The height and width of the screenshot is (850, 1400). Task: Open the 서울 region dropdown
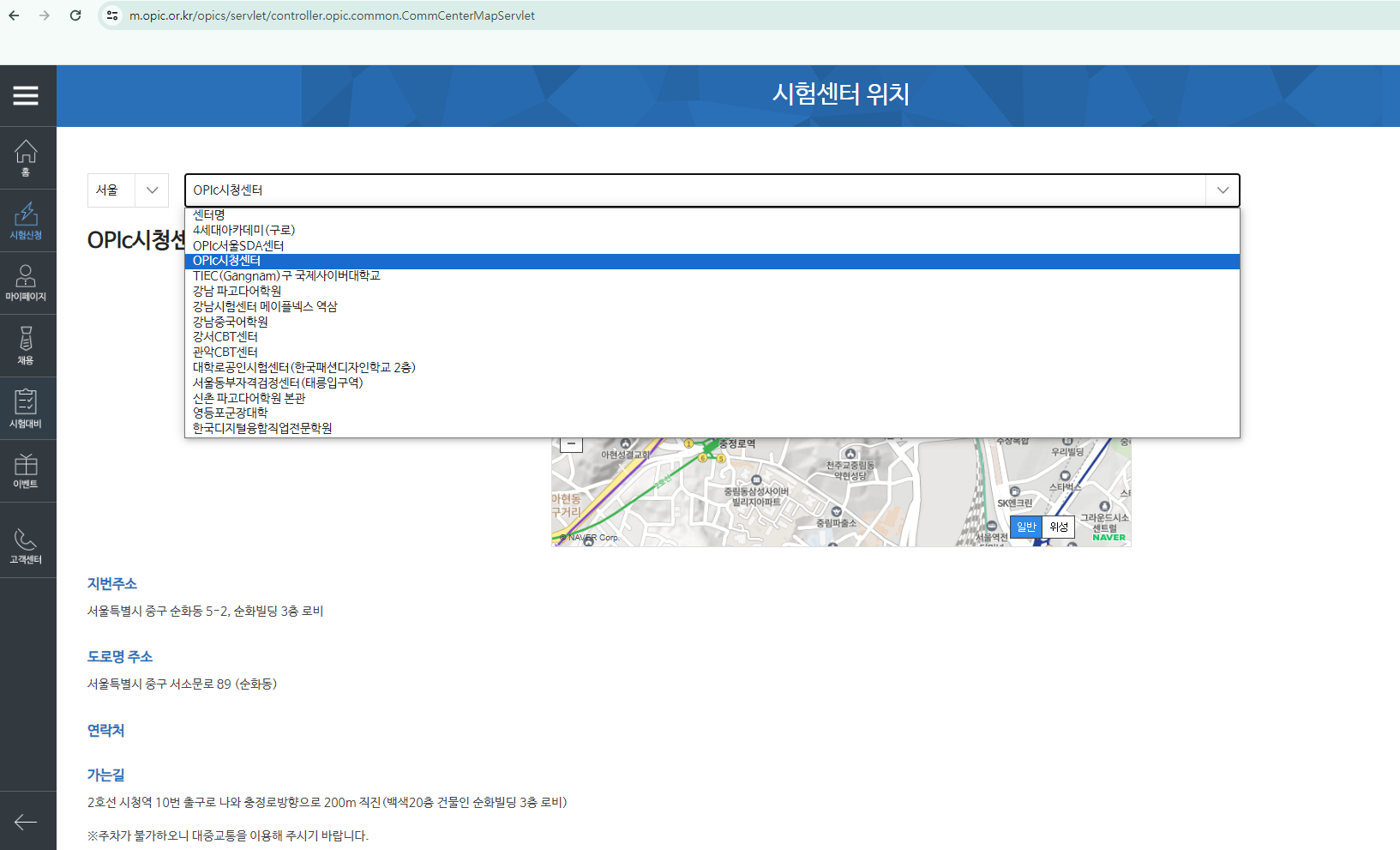[128, 190]
